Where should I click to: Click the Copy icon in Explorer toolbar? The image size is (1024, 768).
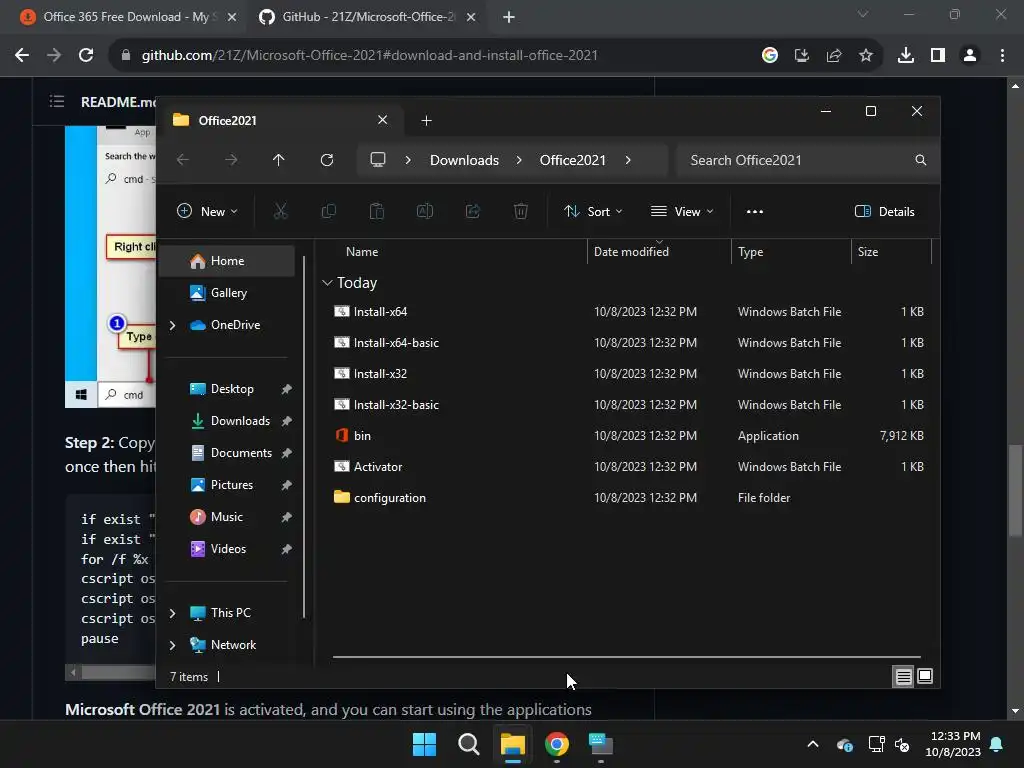tap(328, 211)
